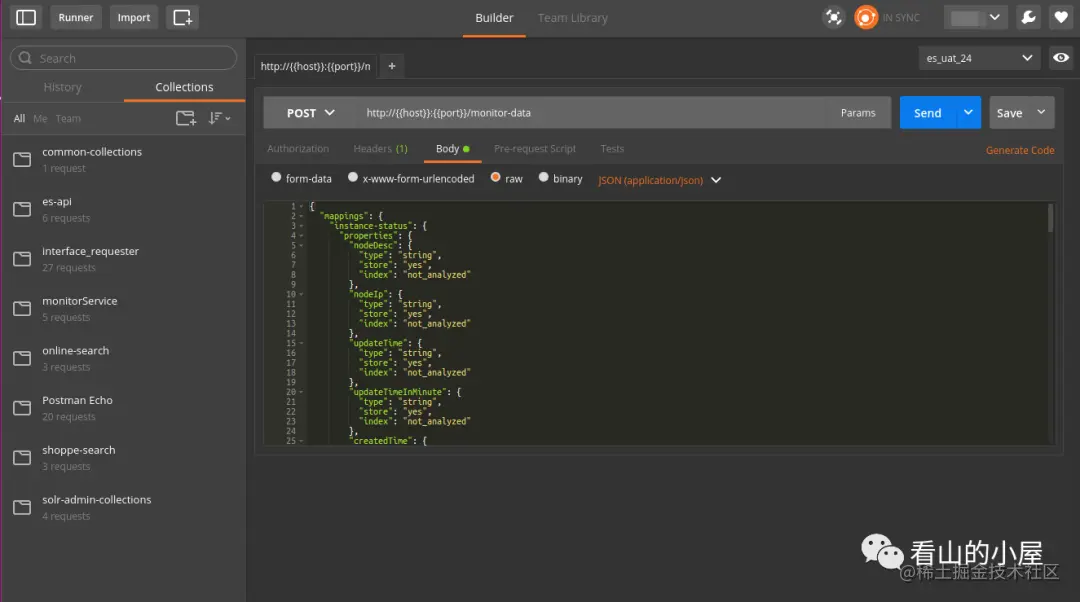Click the request body editor scrollbar

coord(1050,218)
